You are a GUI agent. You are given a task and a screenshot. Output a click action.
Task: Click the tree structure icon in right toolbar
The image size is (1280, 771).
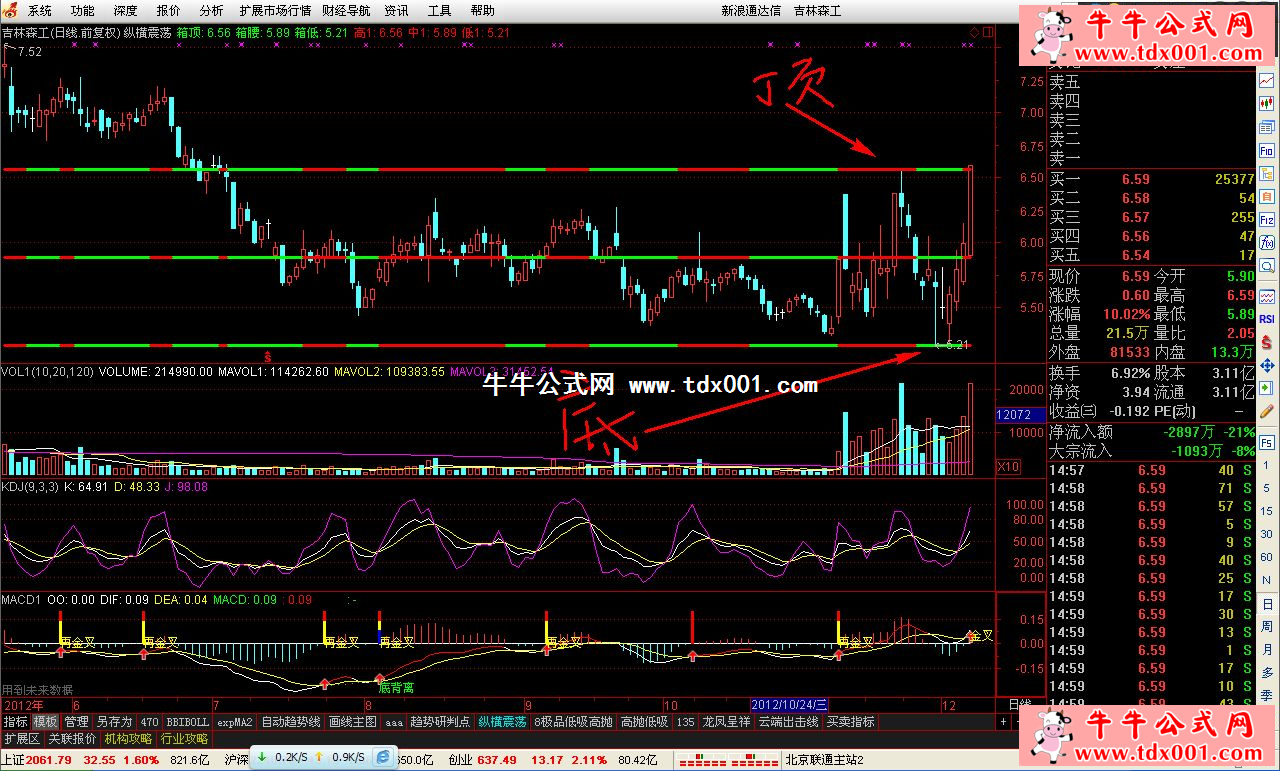1267,174
